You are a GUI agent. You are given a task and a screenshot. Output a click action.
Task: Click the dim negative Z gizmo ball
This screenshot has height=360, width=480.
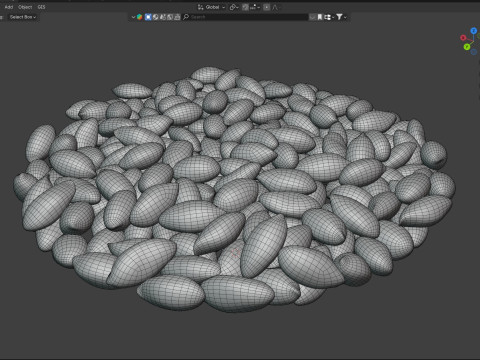click(474, 52)
